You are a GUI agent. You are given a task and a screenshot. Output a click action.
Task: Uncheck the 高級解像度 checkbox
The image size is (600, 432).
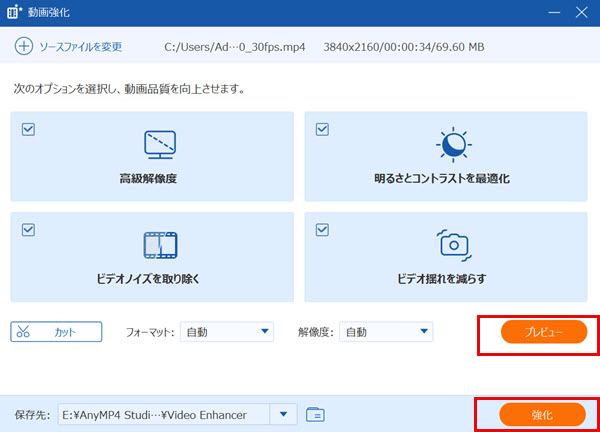[x=28, y=129]
